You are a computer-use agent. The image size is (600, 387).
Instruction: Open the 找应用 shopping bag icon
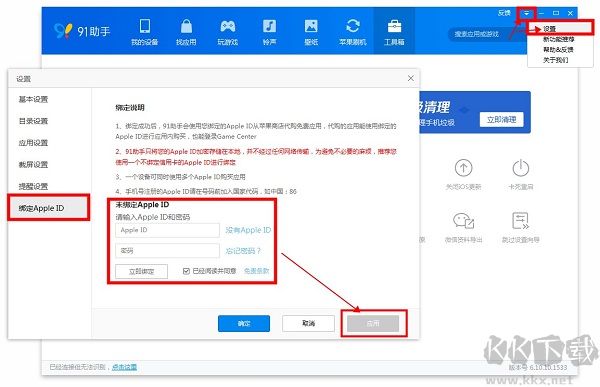pos(186,26)
